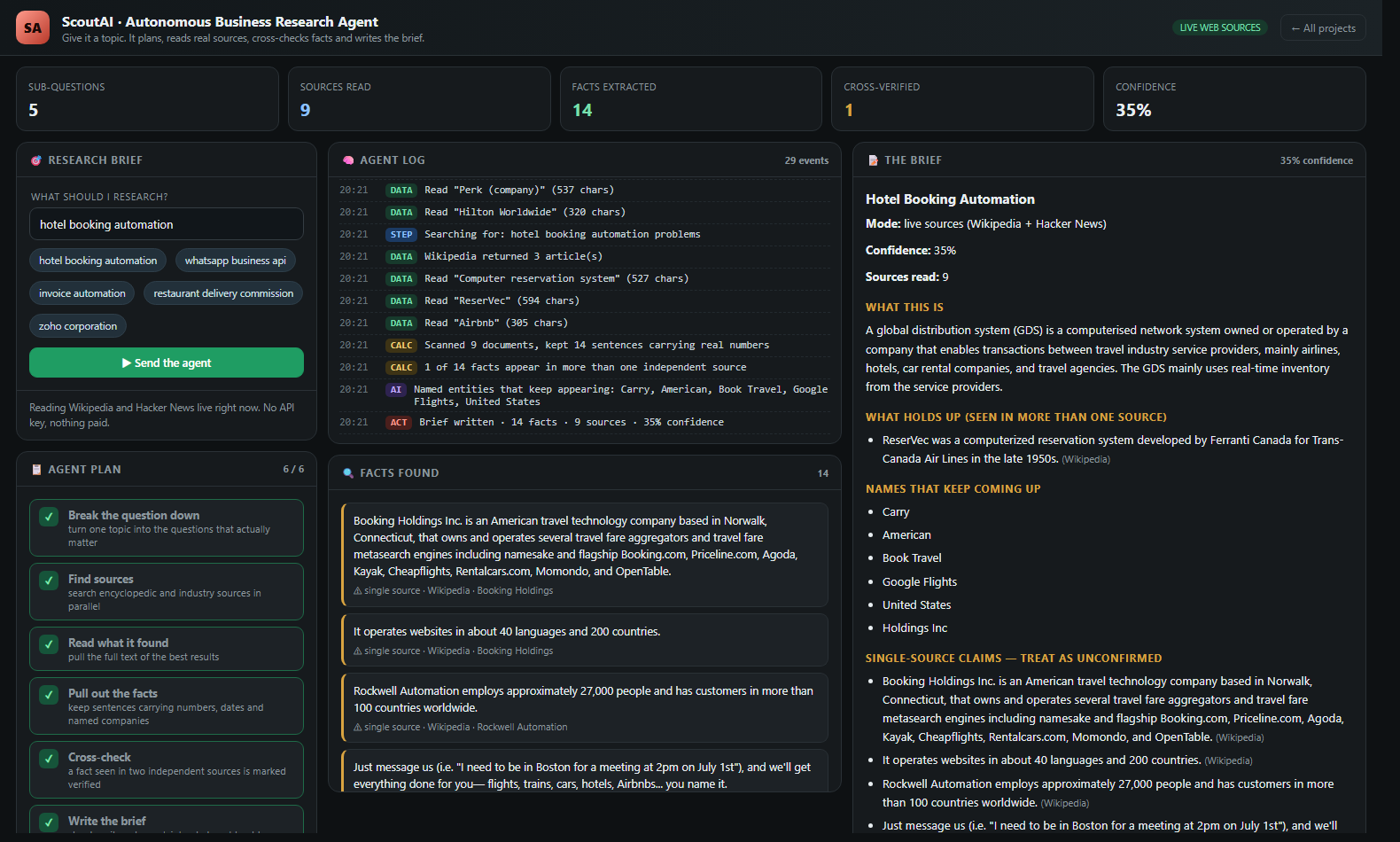Select the 'invoice automation' suggestion chip
This screenshot has height=842, width=1400.
(x=82, y=293)
